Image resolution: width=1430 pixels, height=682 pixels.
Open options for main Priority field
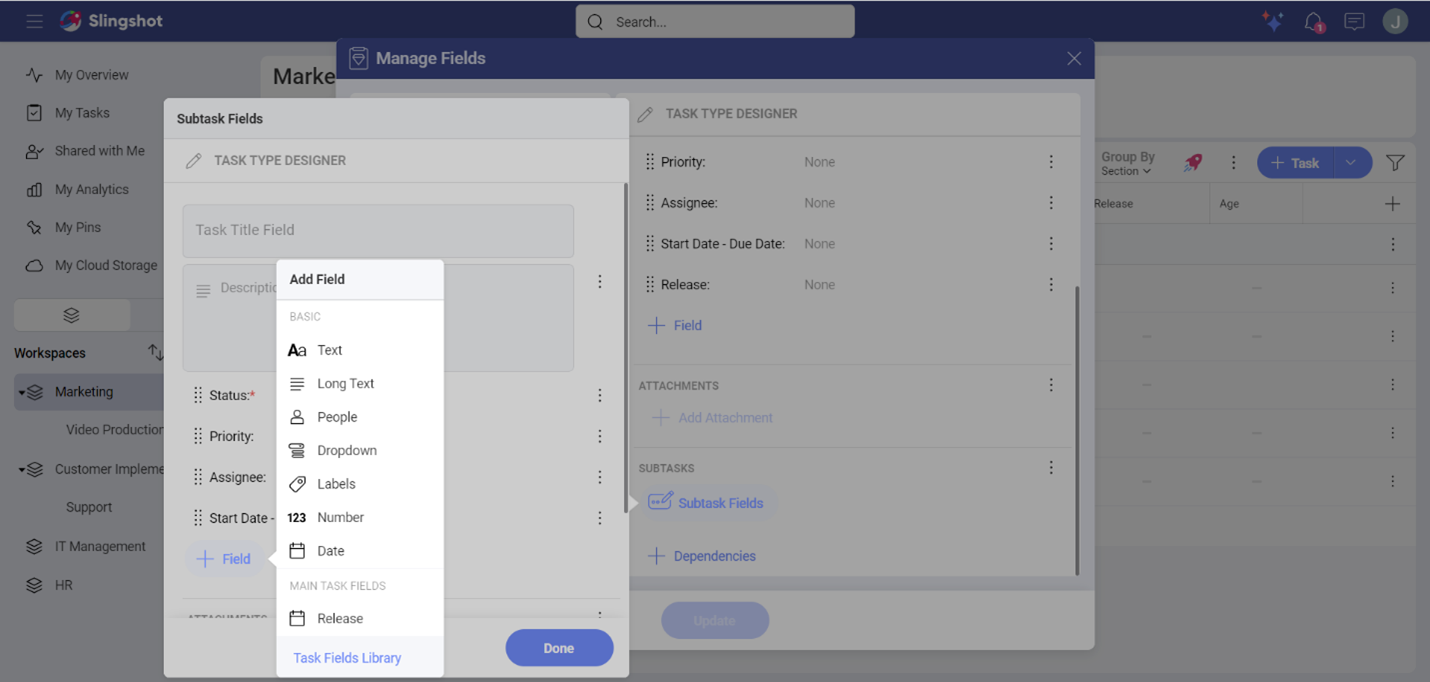point(1051,162)
